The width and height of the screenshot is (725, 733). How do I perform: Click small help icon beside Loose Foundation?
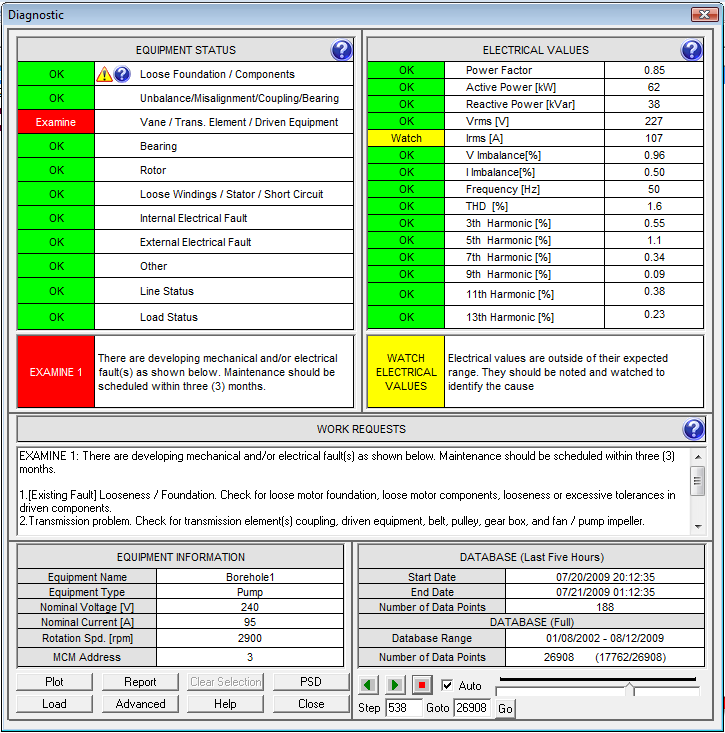[x=122, y=74]
